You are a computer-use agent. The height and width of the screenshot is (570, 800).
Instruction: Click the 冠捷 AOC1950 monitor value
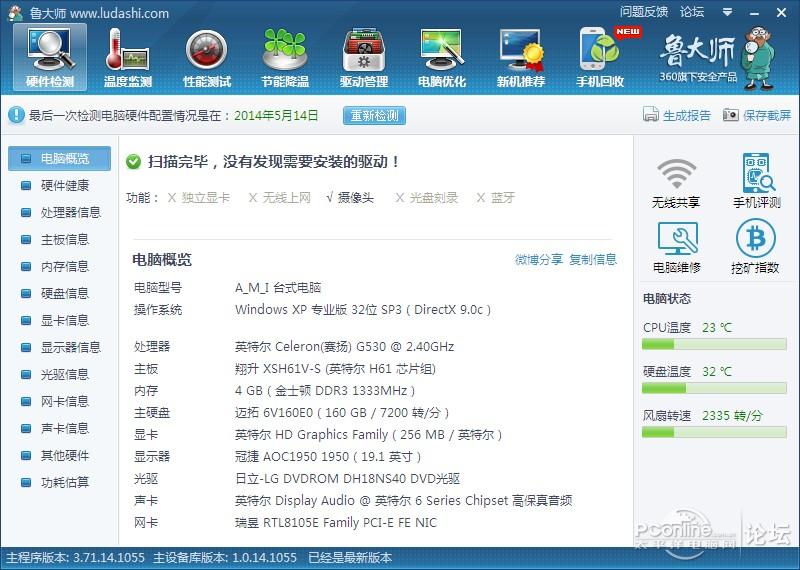[328, 457]
